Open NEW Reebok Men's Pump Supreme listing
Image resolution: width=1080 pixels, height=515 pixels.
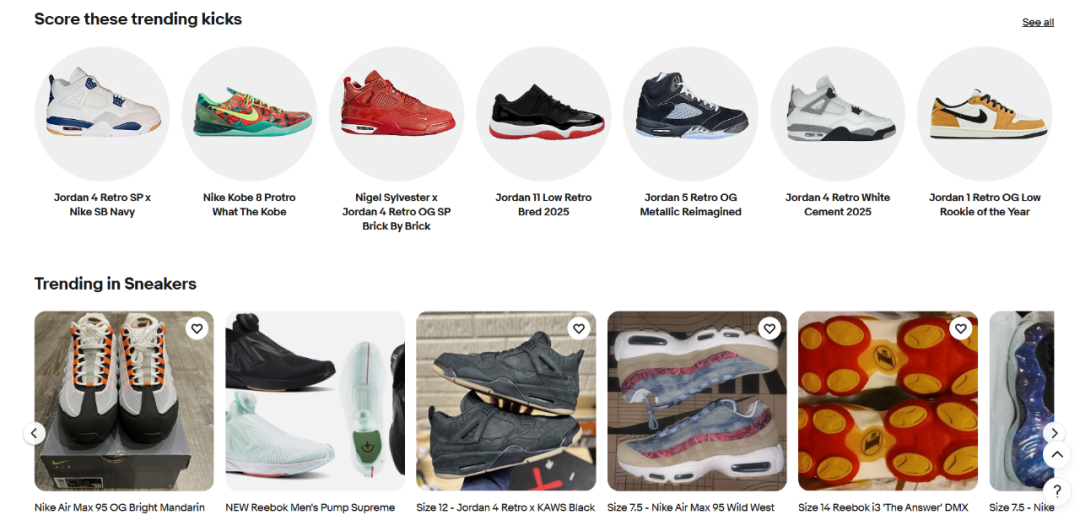(x=310, y=507)
